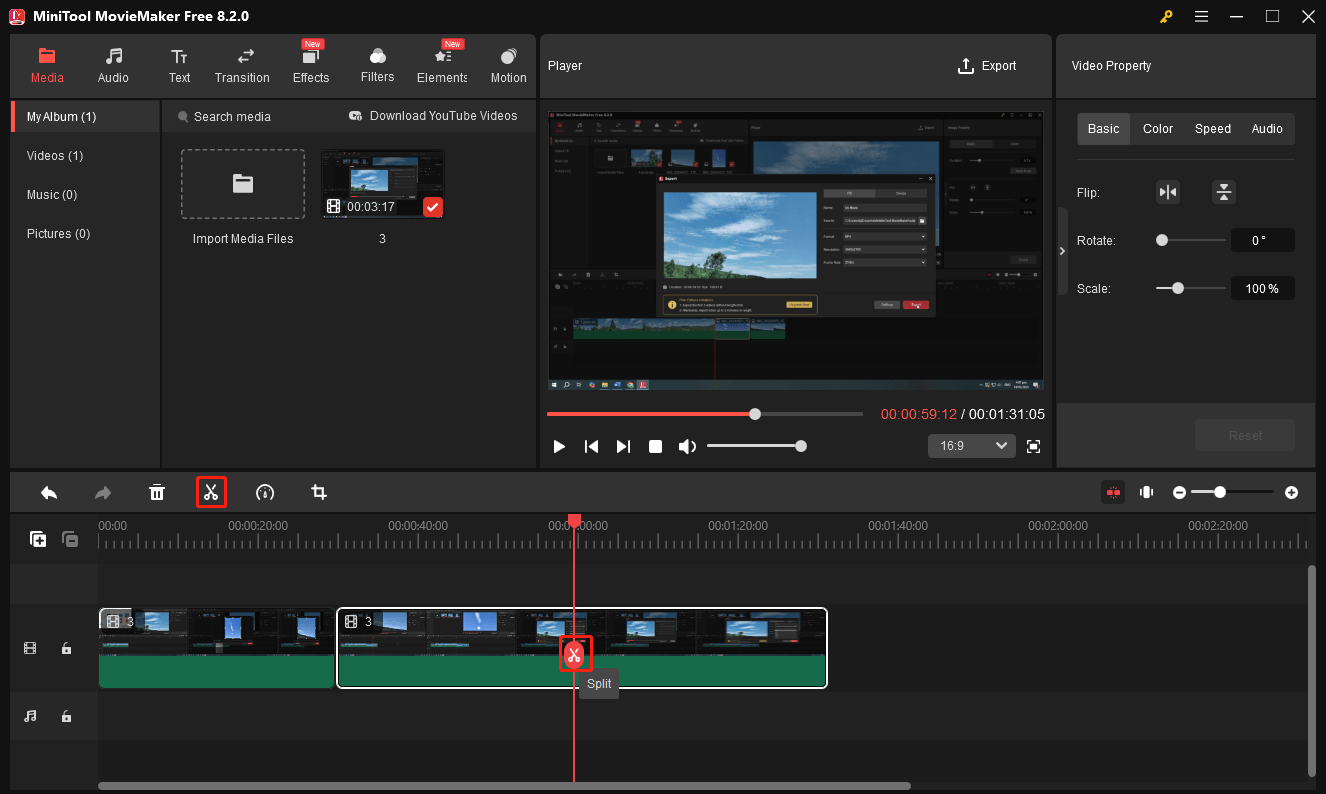Select My Album (1) category
Viewport: 1326px width, 794px height.
coord(86,117)
